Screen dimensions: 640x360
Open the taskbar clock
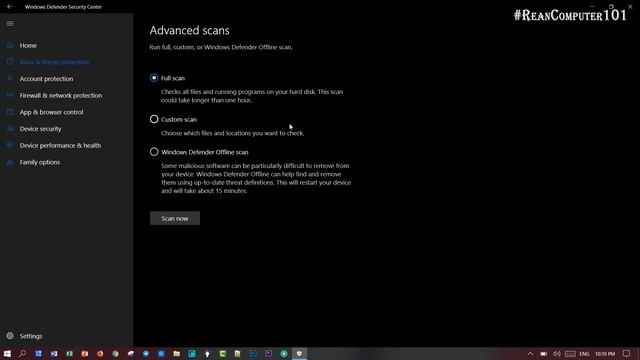tap(604, 353)
